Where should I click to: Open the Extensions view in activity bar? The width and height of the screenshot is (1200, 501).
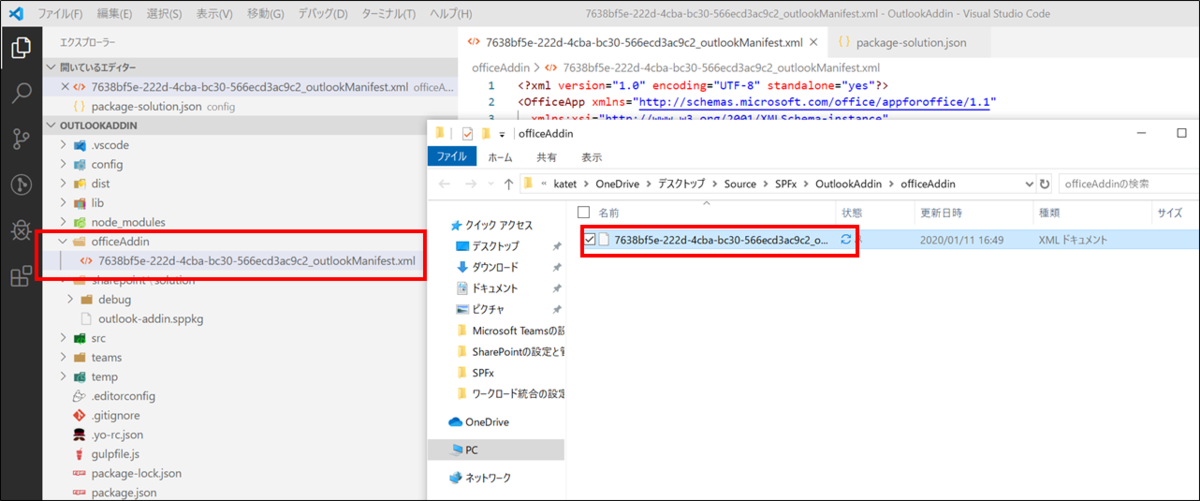21,277
